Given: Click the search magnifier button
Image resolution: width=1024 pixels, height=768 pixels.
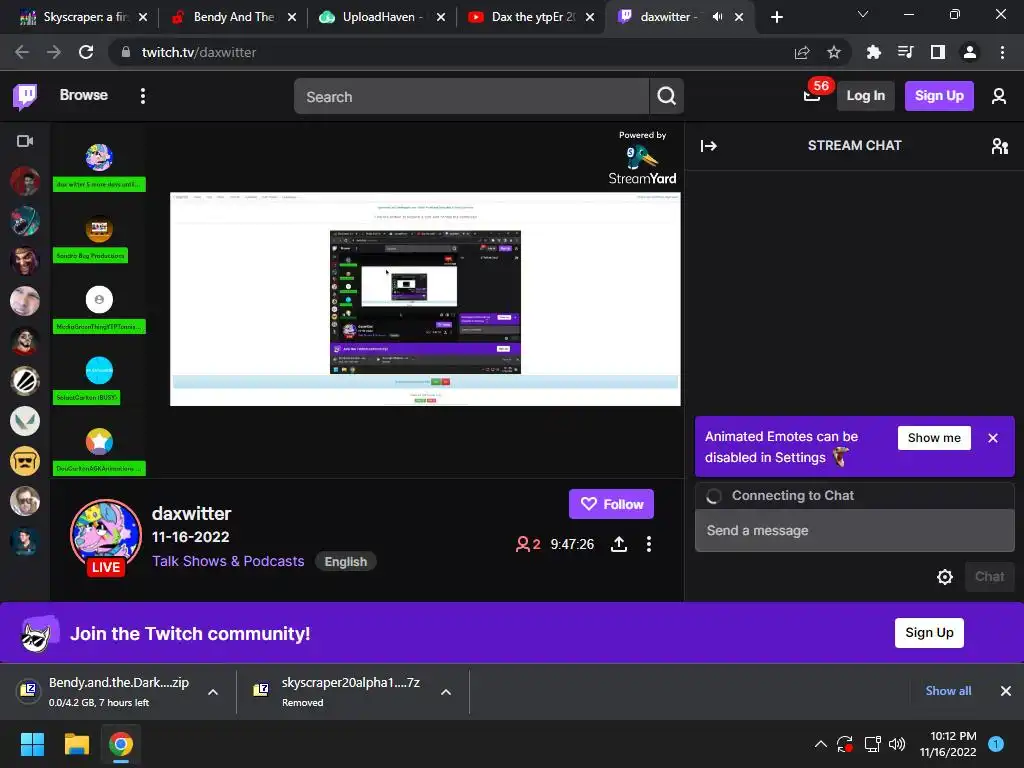Looking at the screenshot, I should (x=667, y=96).
